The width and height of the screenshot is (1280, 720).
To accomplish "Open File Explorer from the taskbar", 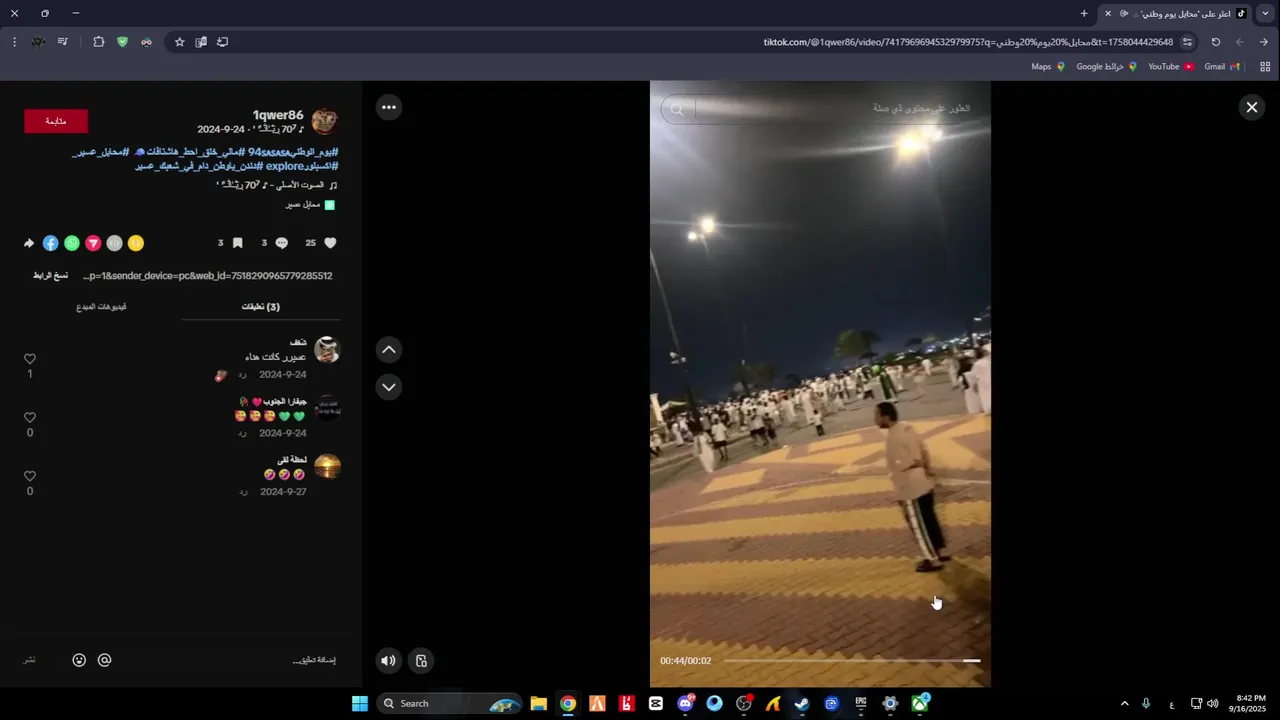I will pos(538,703).
